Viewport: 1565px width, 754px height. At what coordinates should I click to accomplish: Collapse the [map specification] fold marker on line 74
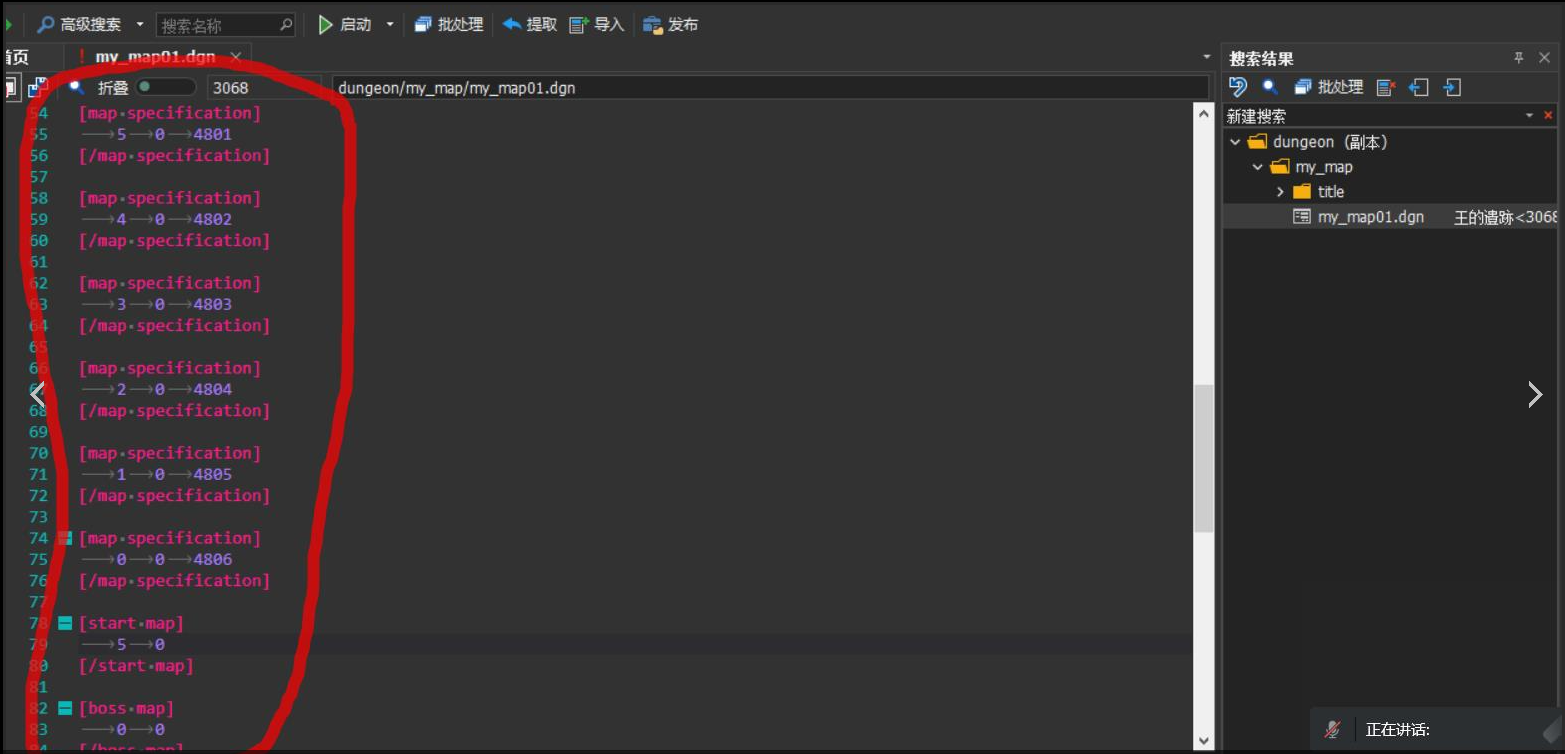[65, 538]
